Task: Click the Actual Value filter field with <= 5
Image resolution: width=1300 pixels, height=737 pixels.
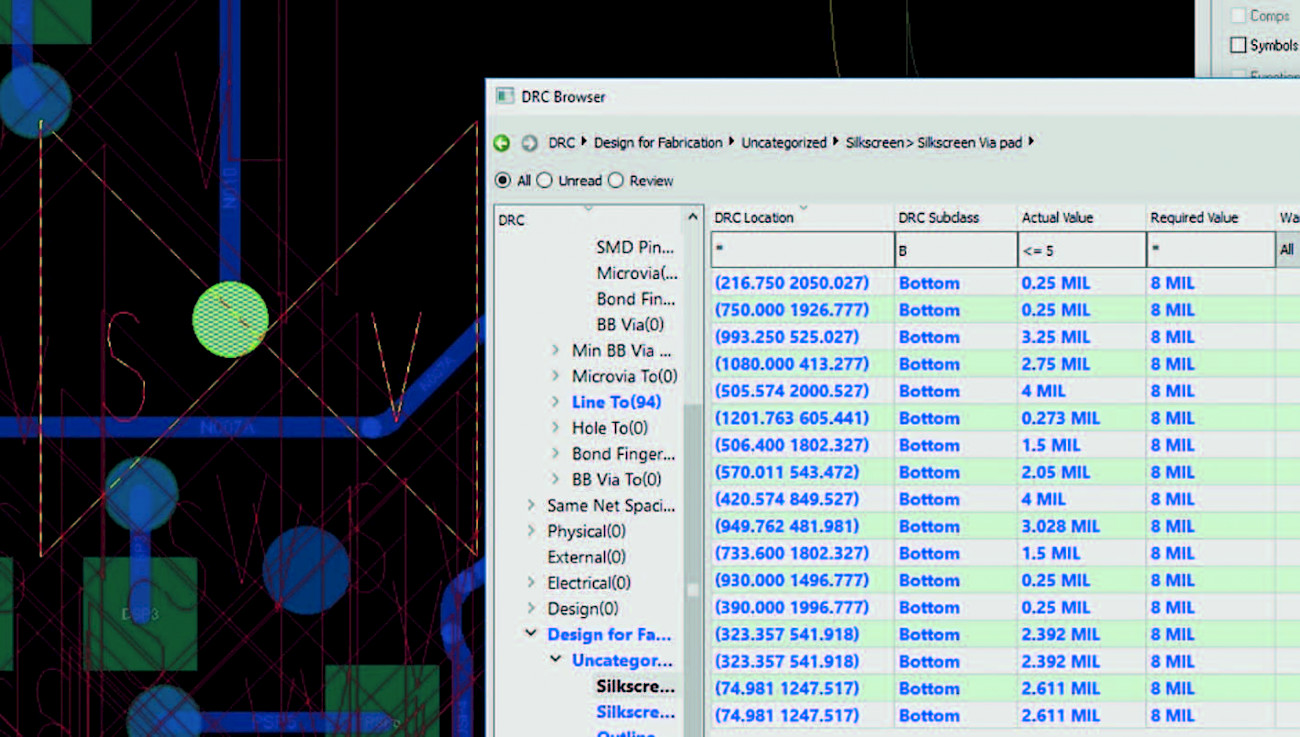Action: click(1081, 250)
